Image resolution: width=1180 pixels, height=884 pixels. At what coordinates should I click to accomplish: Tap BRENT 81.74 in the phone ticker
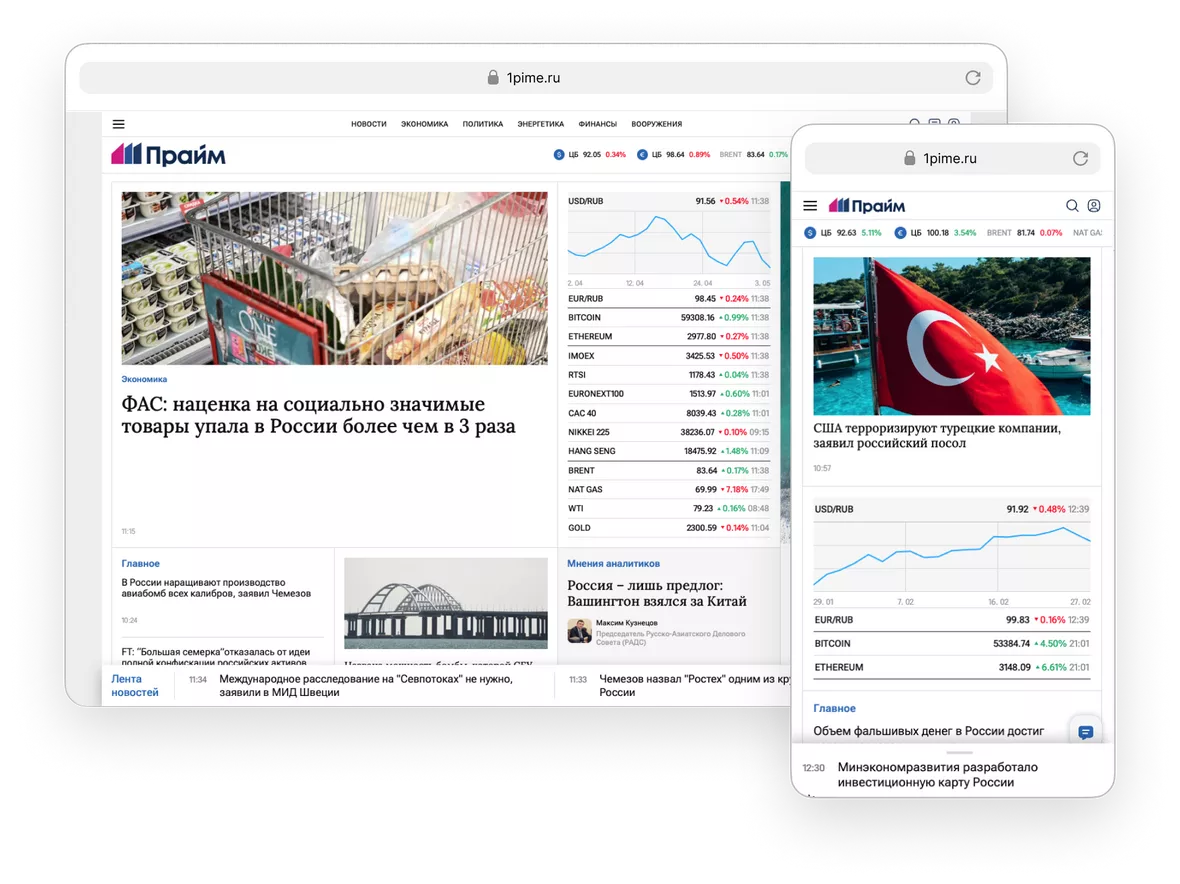[x=1024, y=233]
